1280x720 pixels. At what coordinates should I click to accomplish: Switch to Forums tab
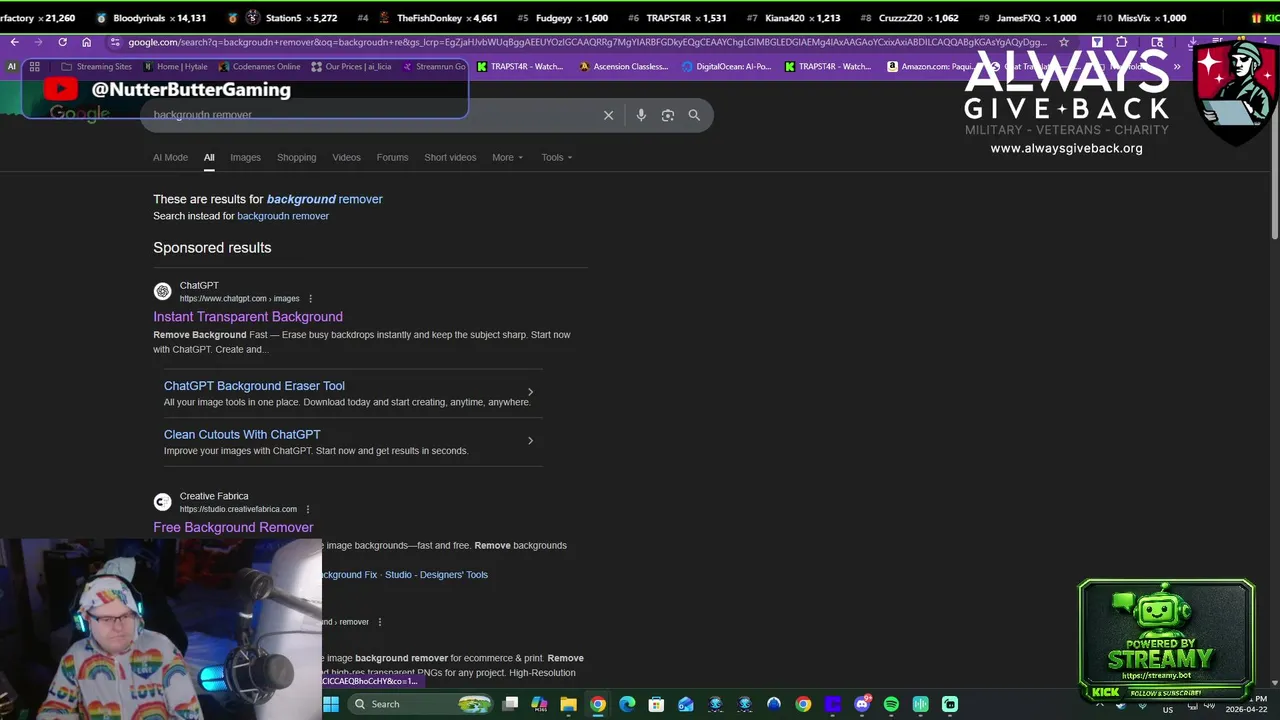392,157
